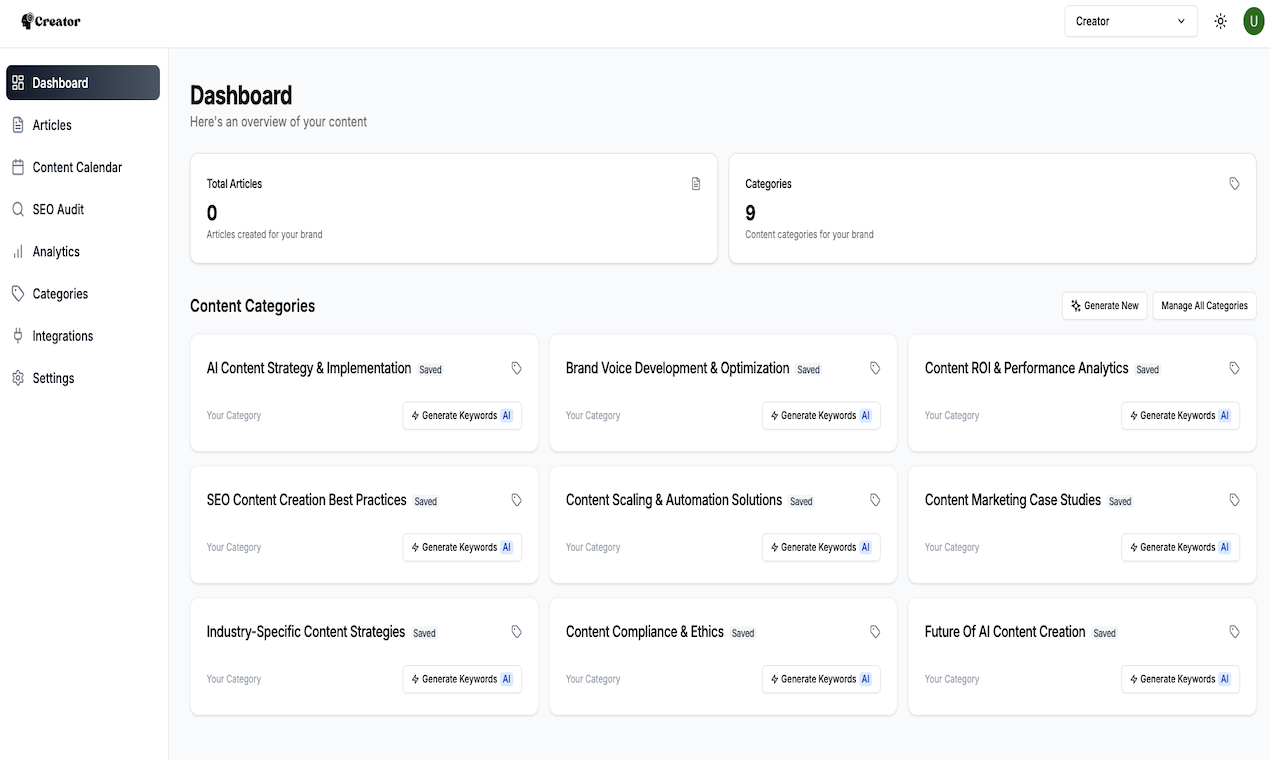Generate Keywords for Content Compliance & Ethics

[x=821, y=679]
